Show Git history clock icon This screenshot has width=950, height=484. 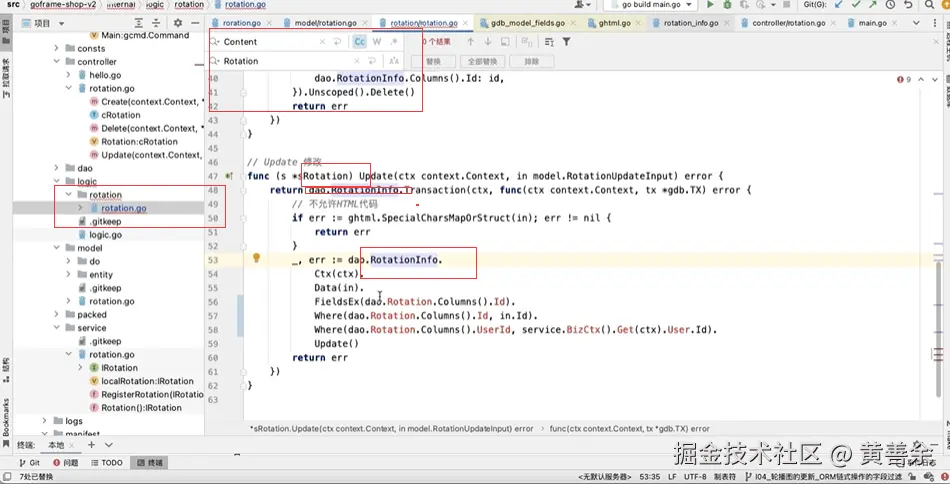point(890,4)
